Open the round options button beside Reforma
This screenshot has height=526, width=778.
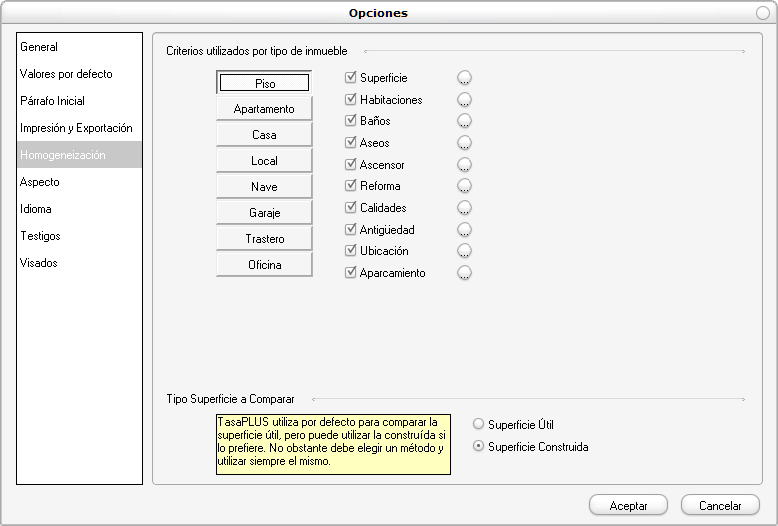(464, 186)
